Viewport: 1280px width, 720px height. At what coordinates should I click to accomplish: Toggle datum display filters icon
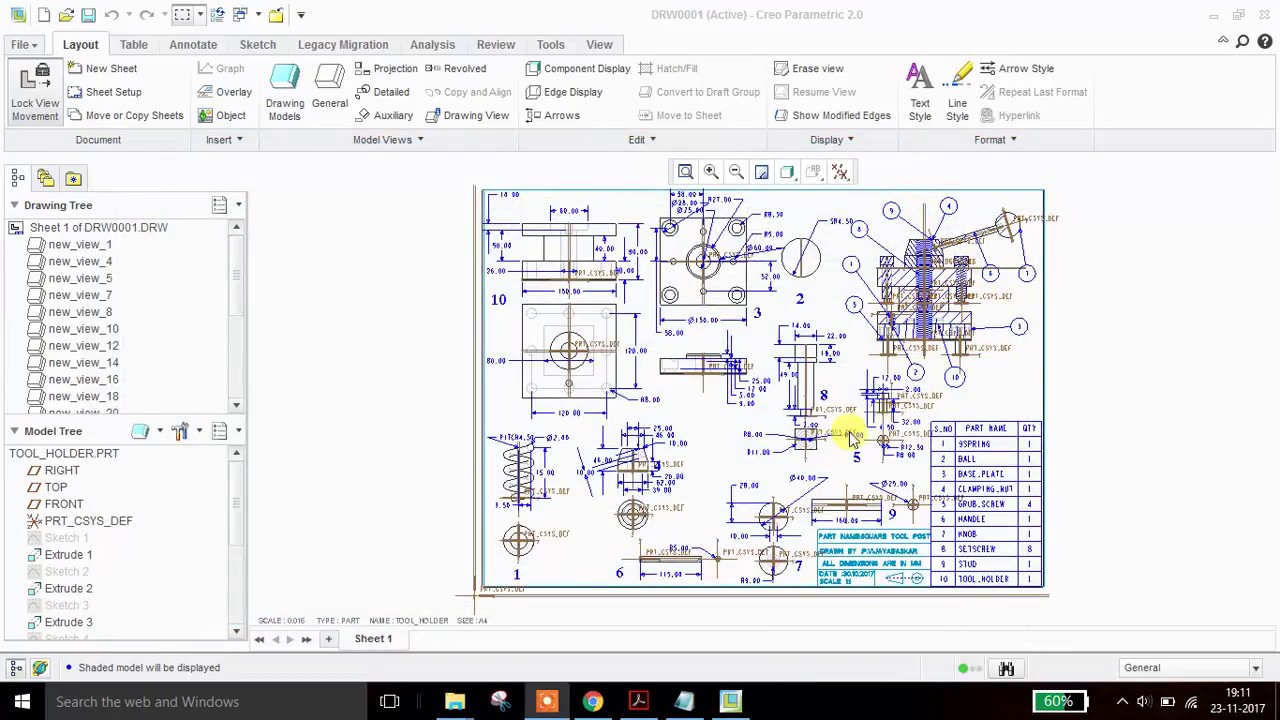pos(840,172)
